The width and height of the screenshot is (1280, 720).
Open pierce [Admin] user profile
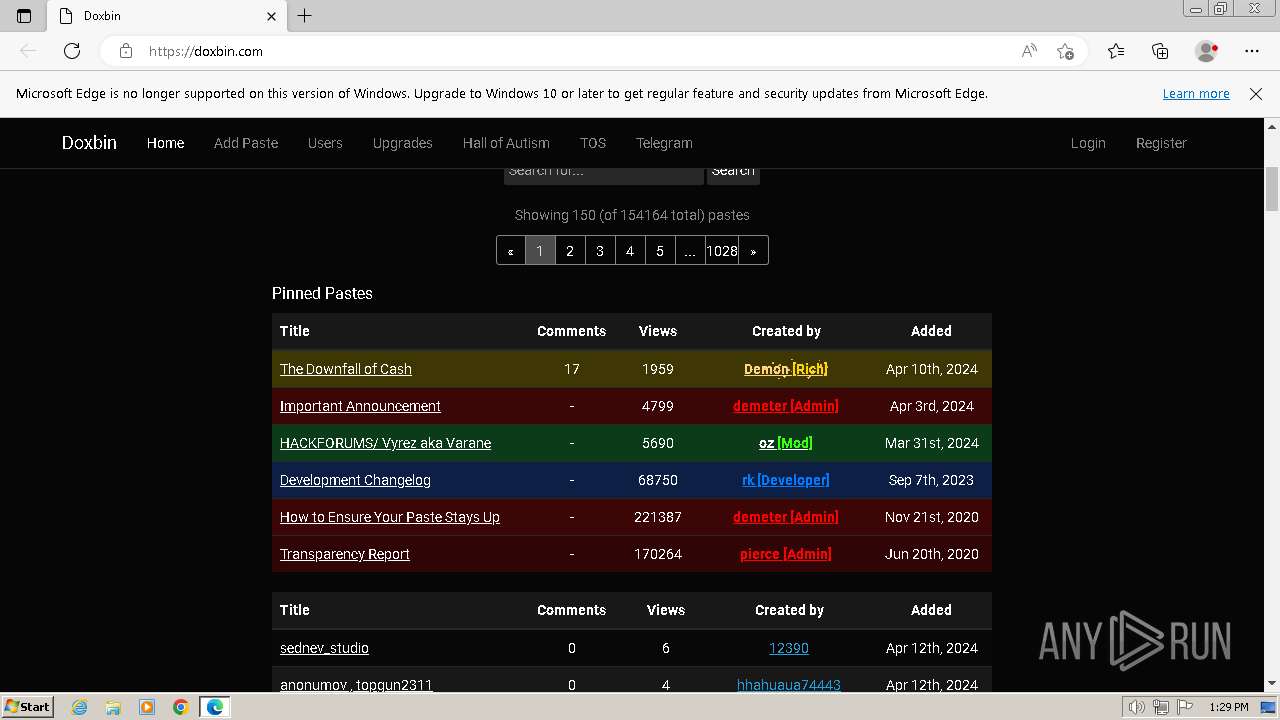click(786, 554)
